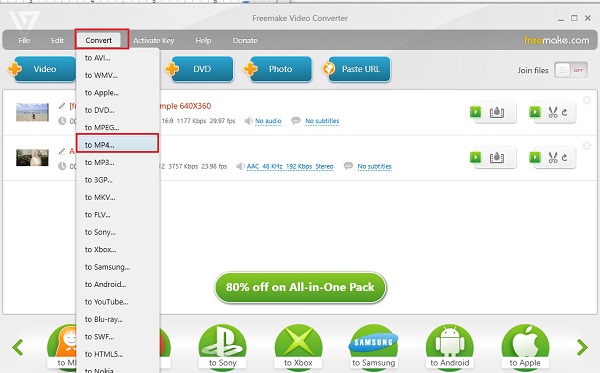The height and width of the screenshot is (373, 600).
Task: Toggle the Join files switch
Action: pos(571,70)
